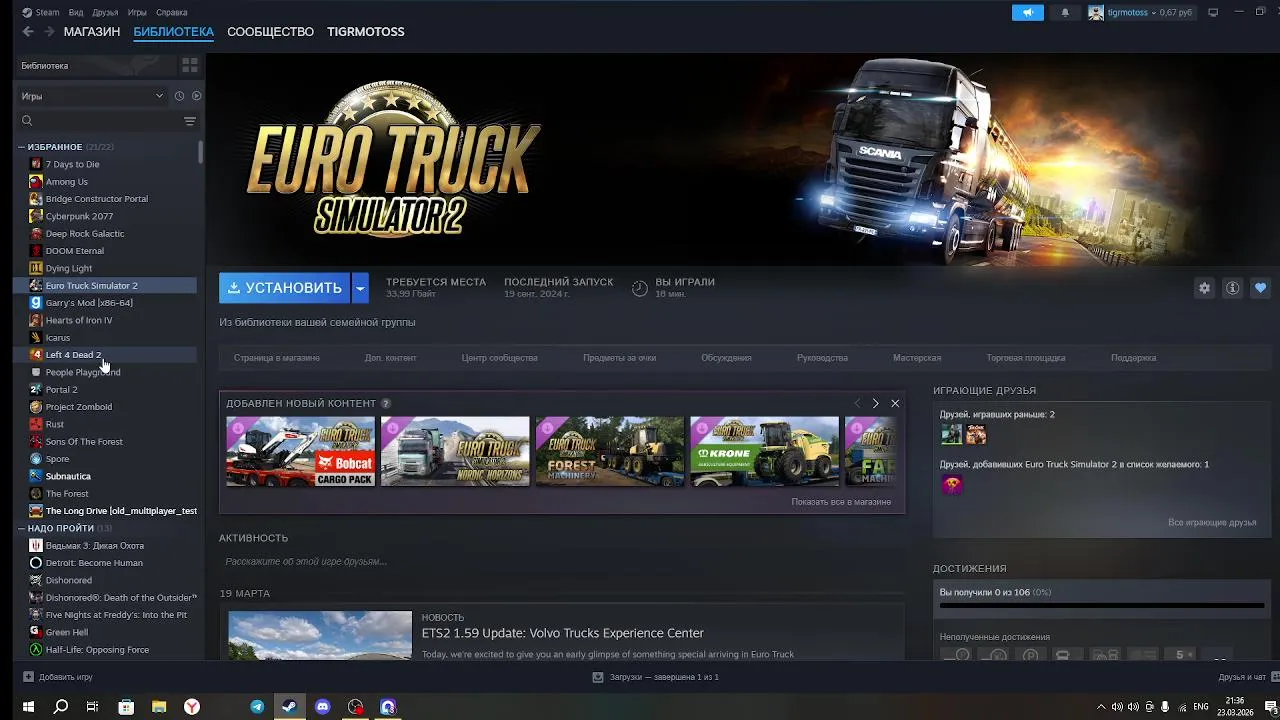Open the notifications bell icon
This screenshot has width=1280, height=720.
coord(1065,12)
